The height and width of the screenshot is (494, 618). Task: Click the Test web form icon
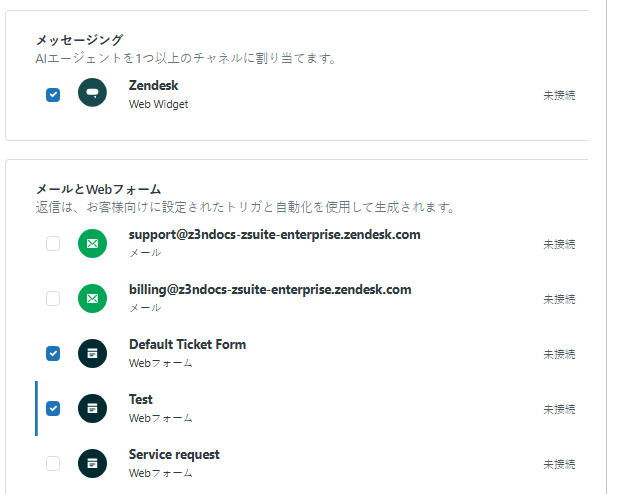[x=92, y=408]
